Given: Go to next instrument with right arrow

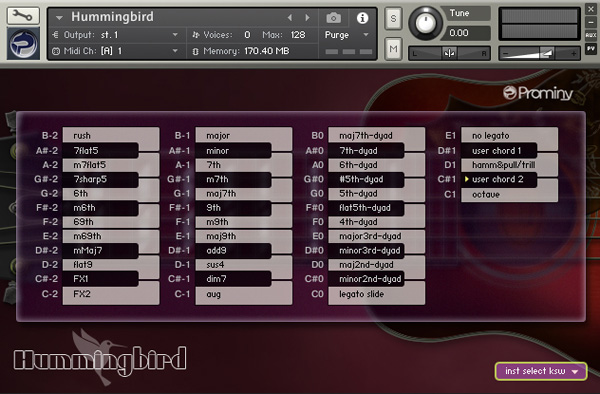Looking at the screenshot, I should click(x=307, y=18).
